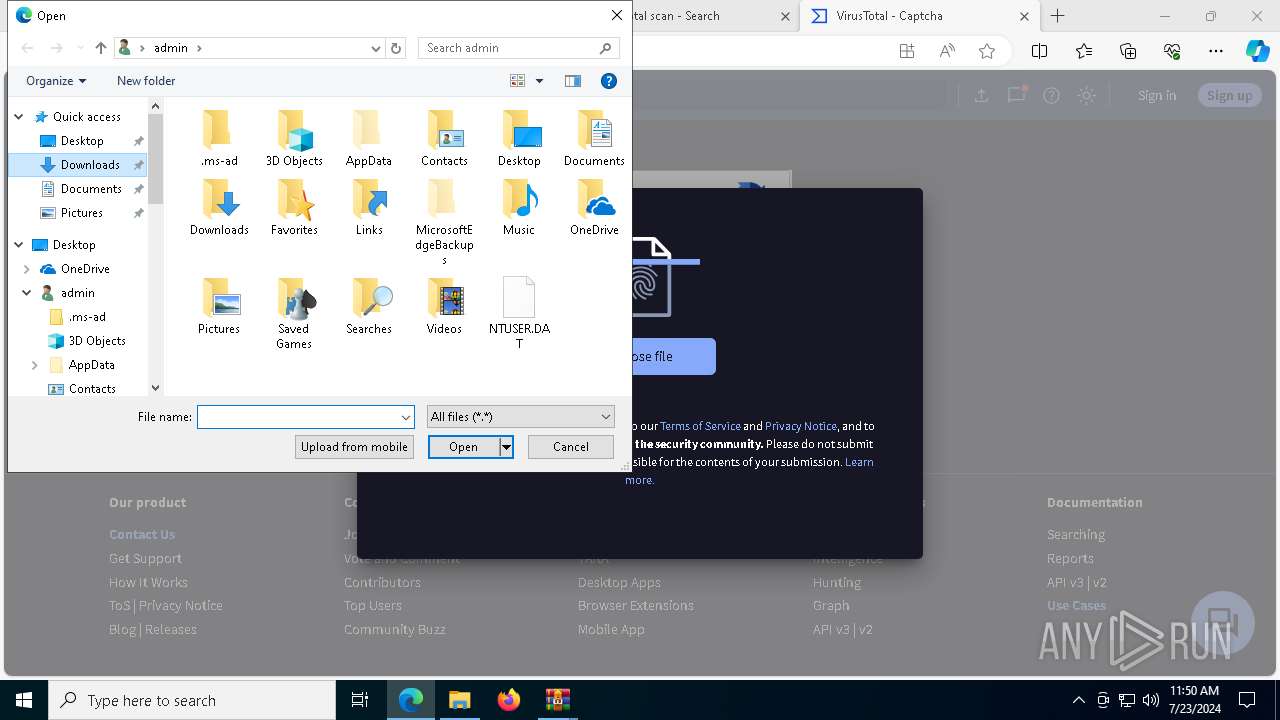Open the Privacy Notice link in the upload notice
Screen dimensions: 1280x720
click(800, 426)
